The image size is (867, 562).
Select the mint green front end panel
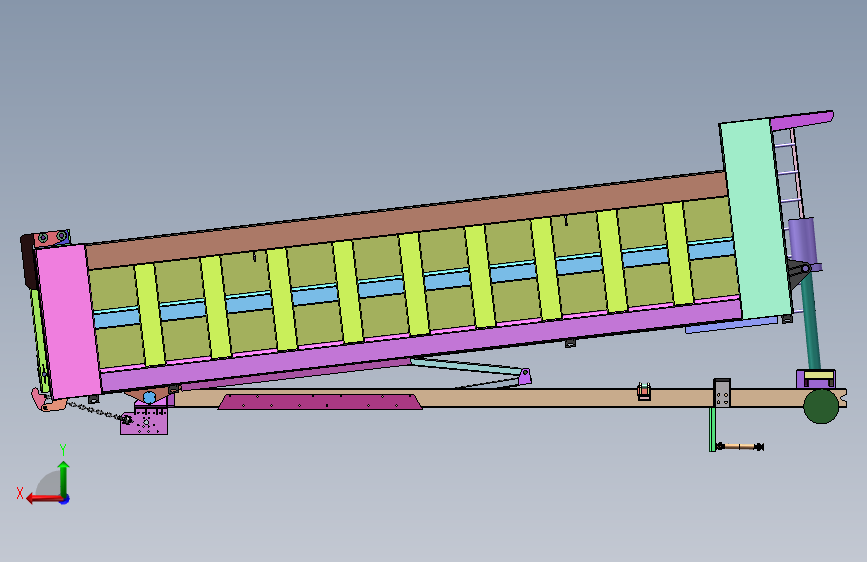point(755,220)
